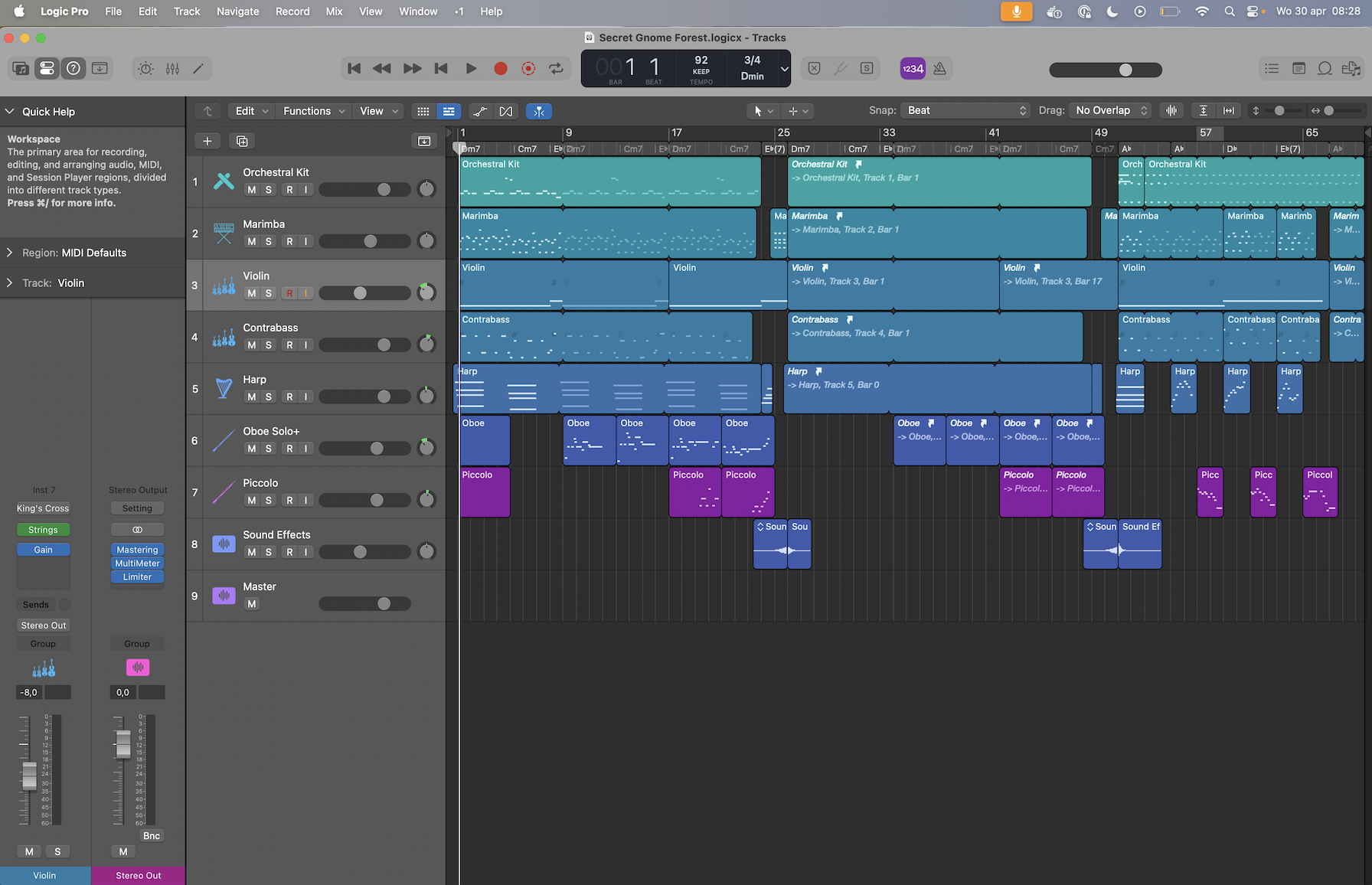The width and height of the screenshot is (1372, 885).
Task: Open the Functions dropdown menu
Action: (314, 111)
